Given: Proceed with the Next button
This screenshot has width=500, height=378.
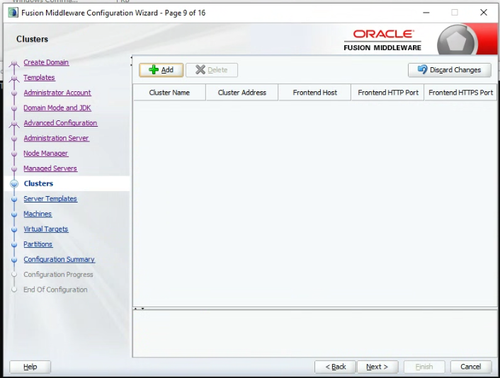Looking at the screenshot, I should pyautogui.click(x=377, y=367).
